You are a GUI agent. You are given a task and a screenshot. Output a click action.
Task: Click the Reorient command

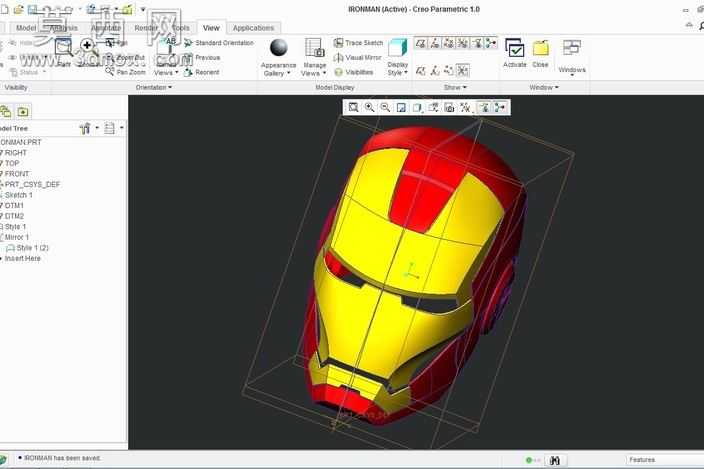tap(202, 72)
